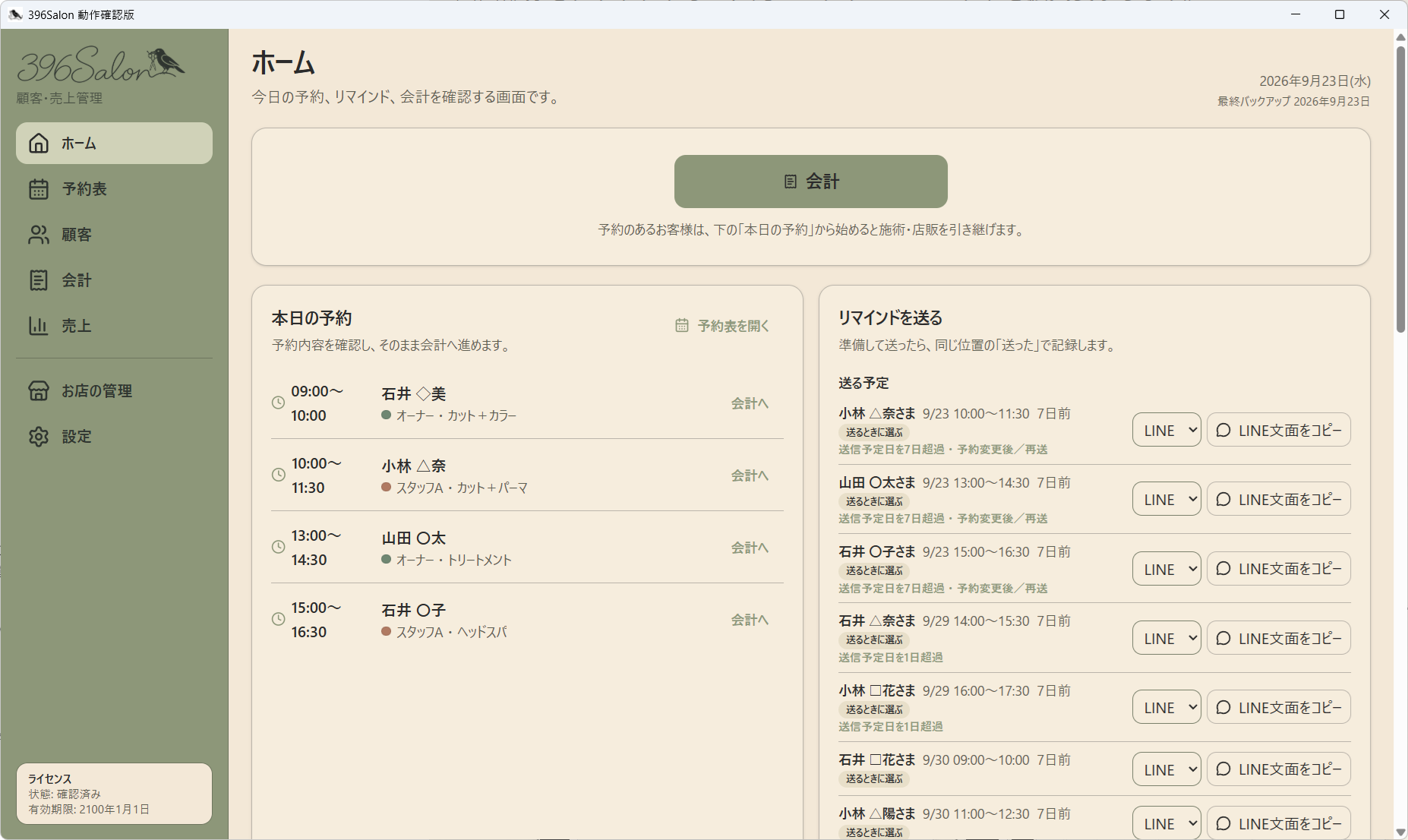Open the 会計 receipt icon in sidebar

pyautogui.click(x=39, y=280)
